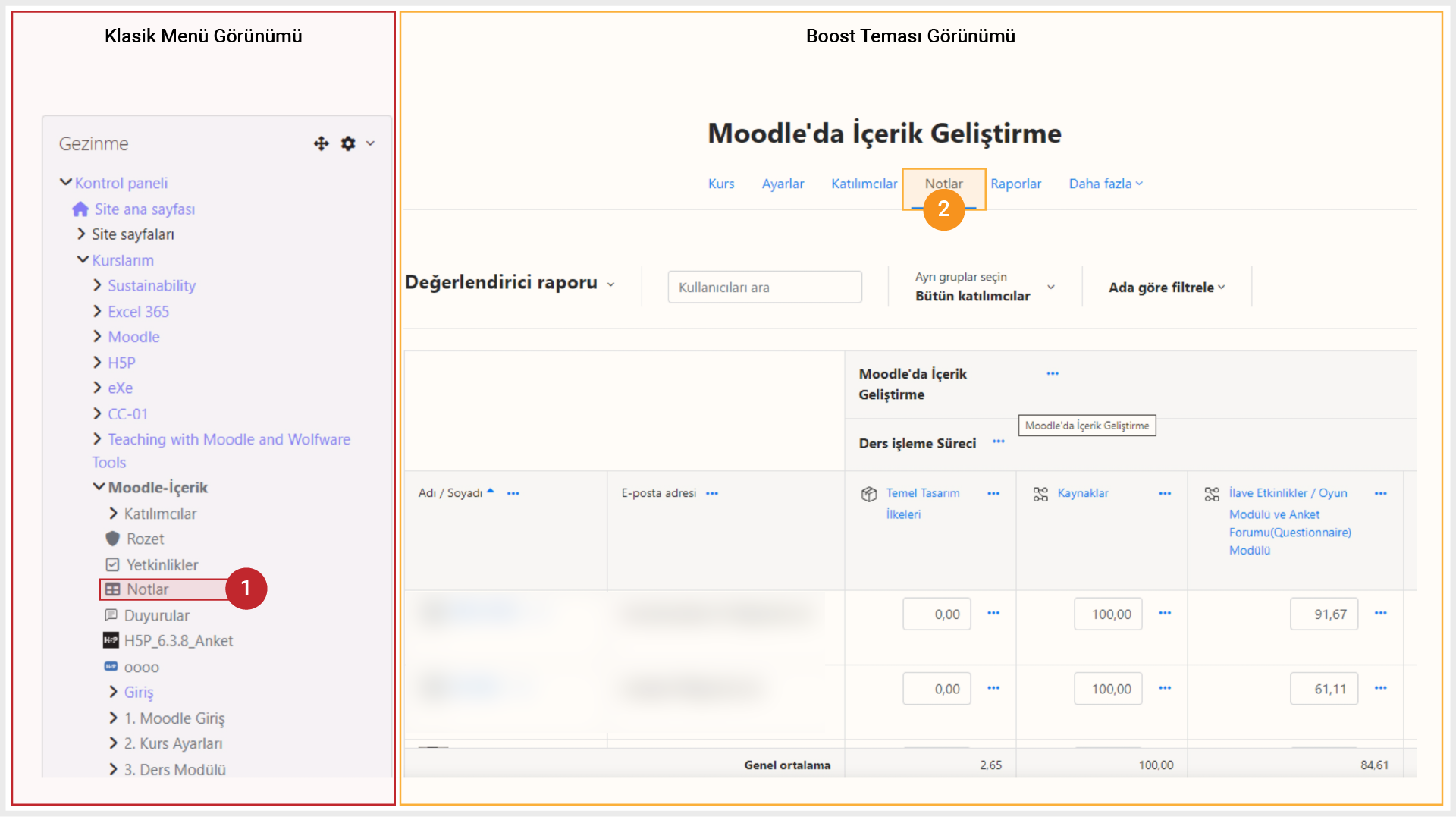This screenshot has width=1456, height=817.
Task: Open the Notlar tab
Action: click(x=943, y=184)
